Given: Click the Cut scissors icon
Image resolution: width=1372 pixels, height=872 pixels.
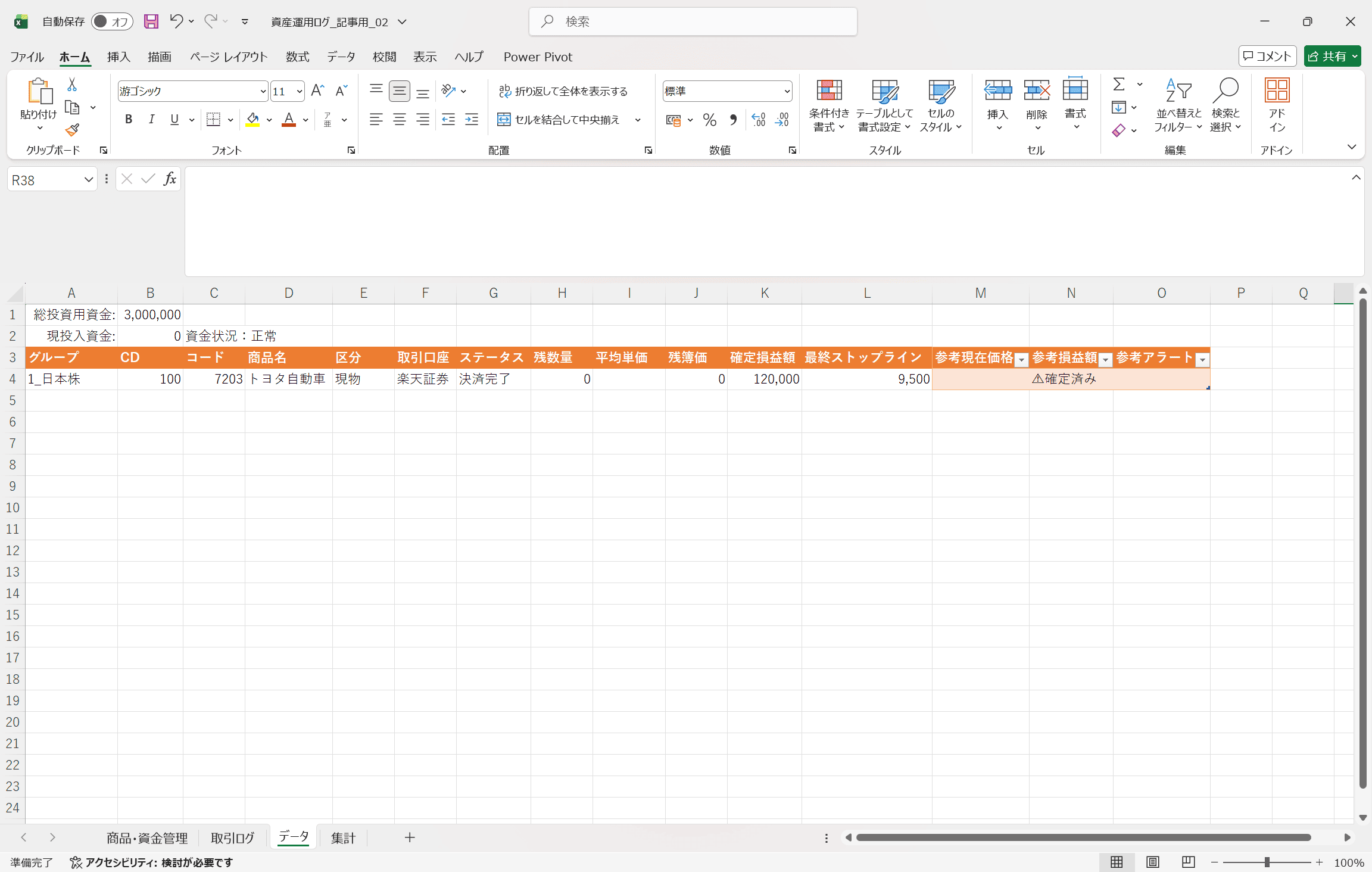Looking at the screenshot, I should pos(72,85).
